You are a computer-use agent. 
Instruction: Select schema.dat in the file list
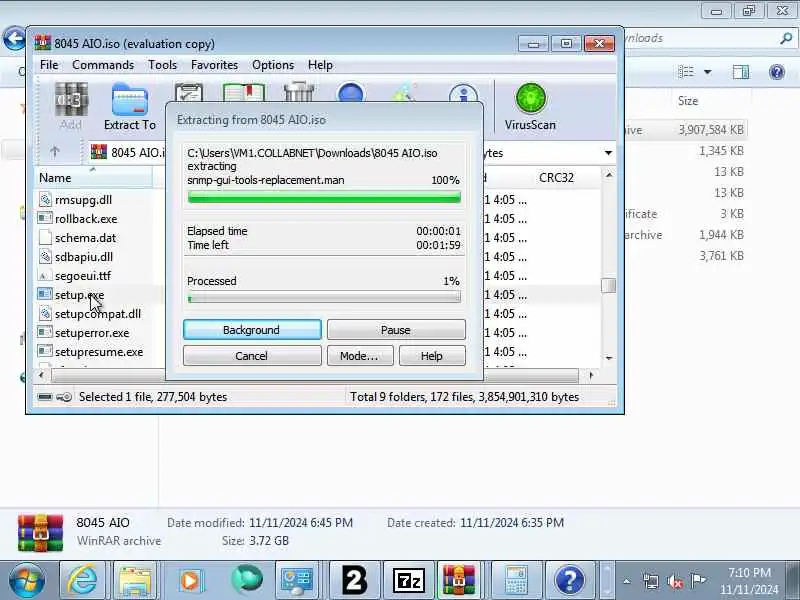78,238
